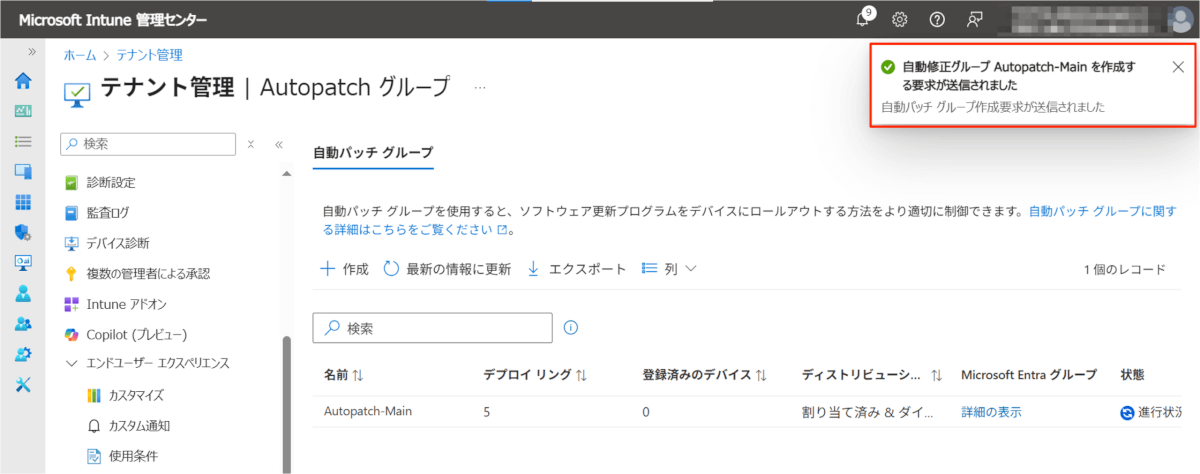Open 診断設定 menu item
The image size is (1200, 474).
(x=110, y=183)
